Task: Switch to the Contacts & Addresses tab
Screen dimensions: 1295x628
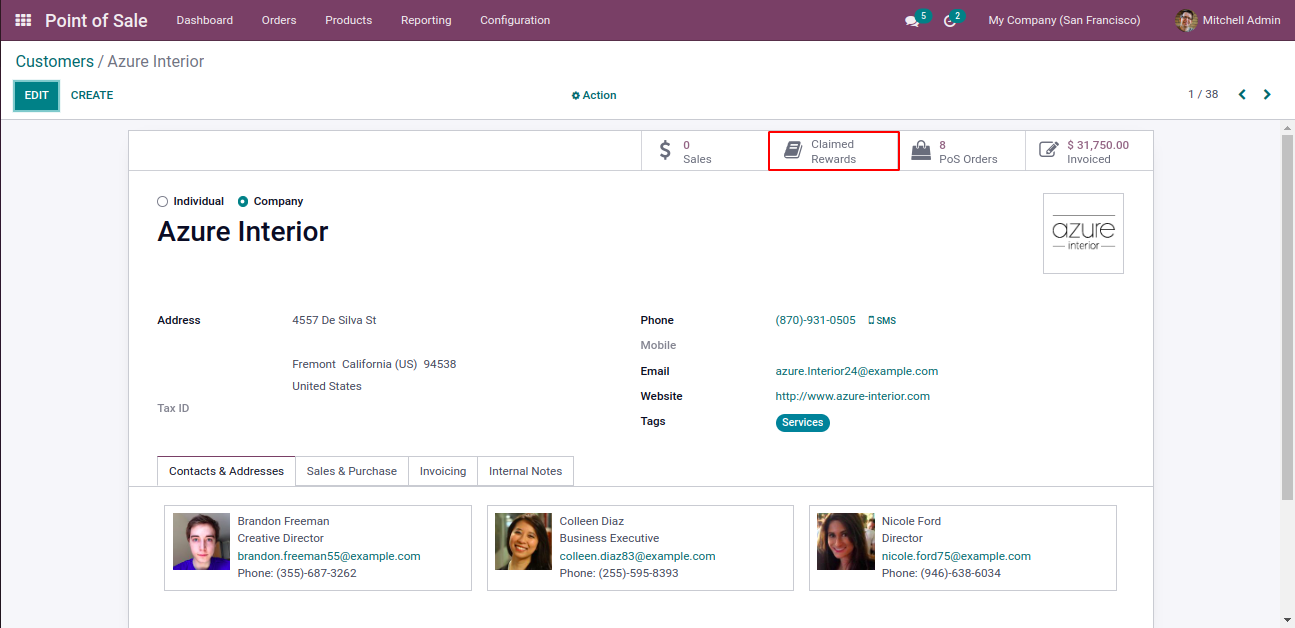Action: tap(226, 471)
